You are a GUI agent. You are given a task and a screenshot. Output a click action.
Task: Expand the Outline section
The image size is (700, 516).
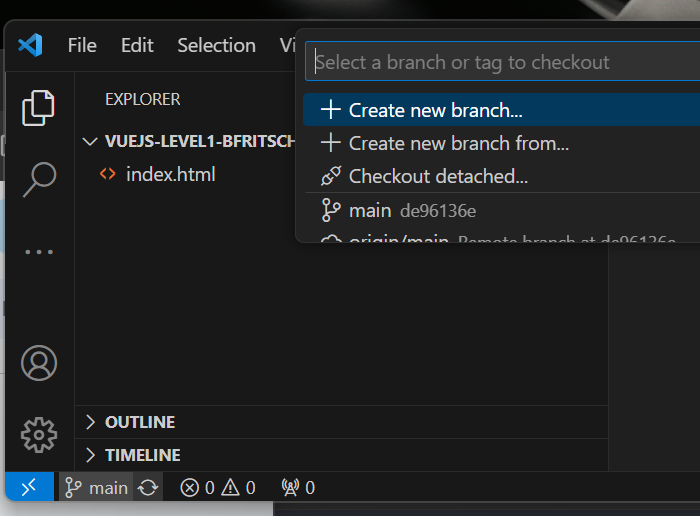coord(140,422)
